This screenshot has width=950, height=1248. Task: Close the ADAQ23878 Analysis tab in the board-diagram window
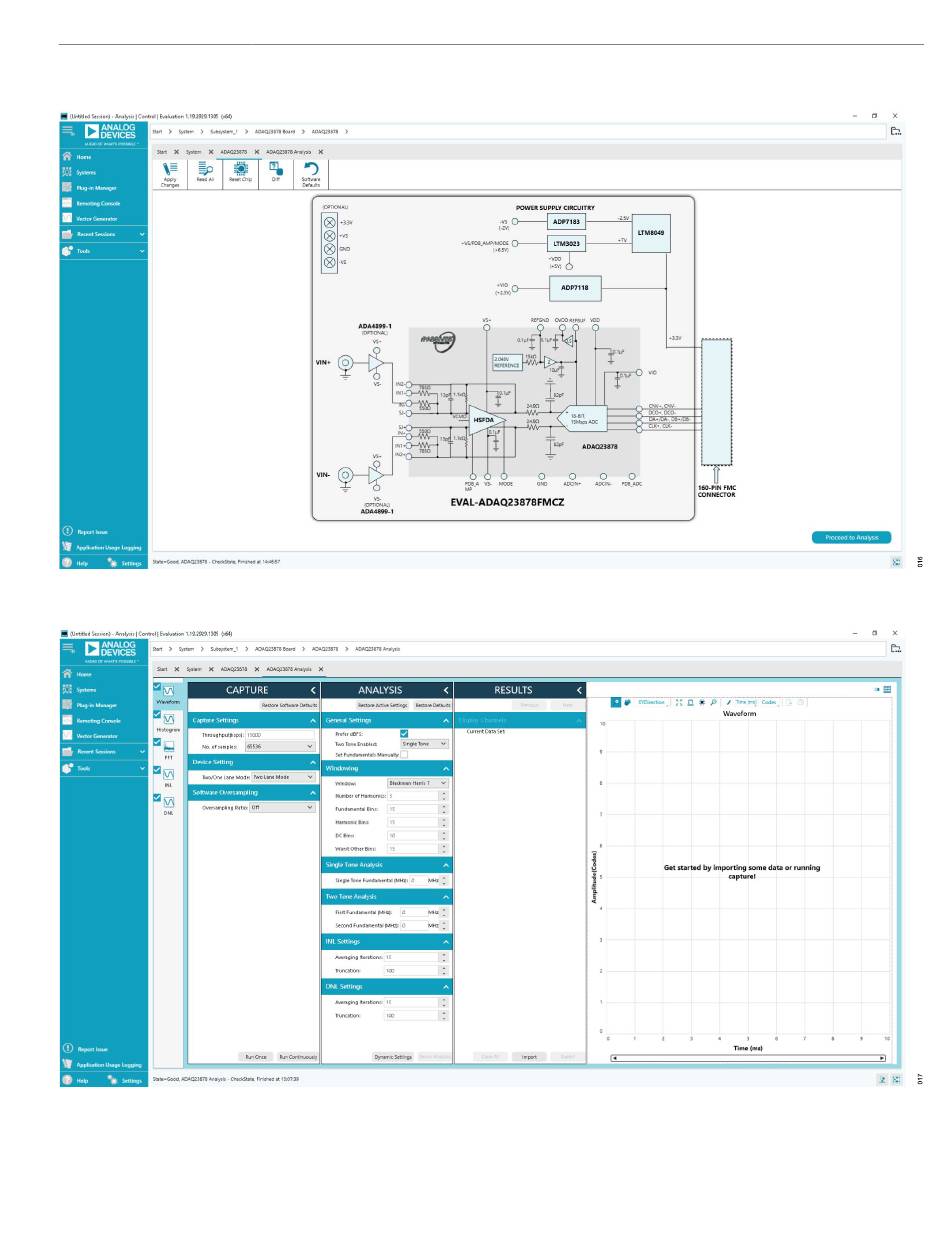(x=320, y=151)
